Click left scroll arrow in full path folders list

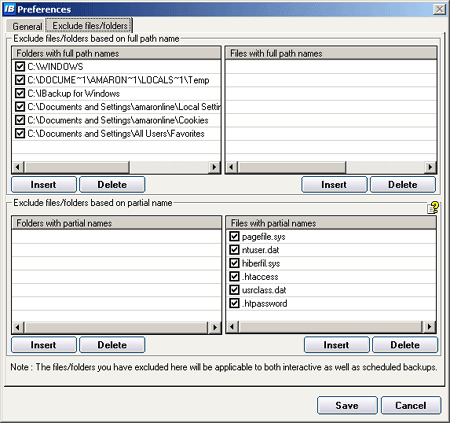(18, 167)
